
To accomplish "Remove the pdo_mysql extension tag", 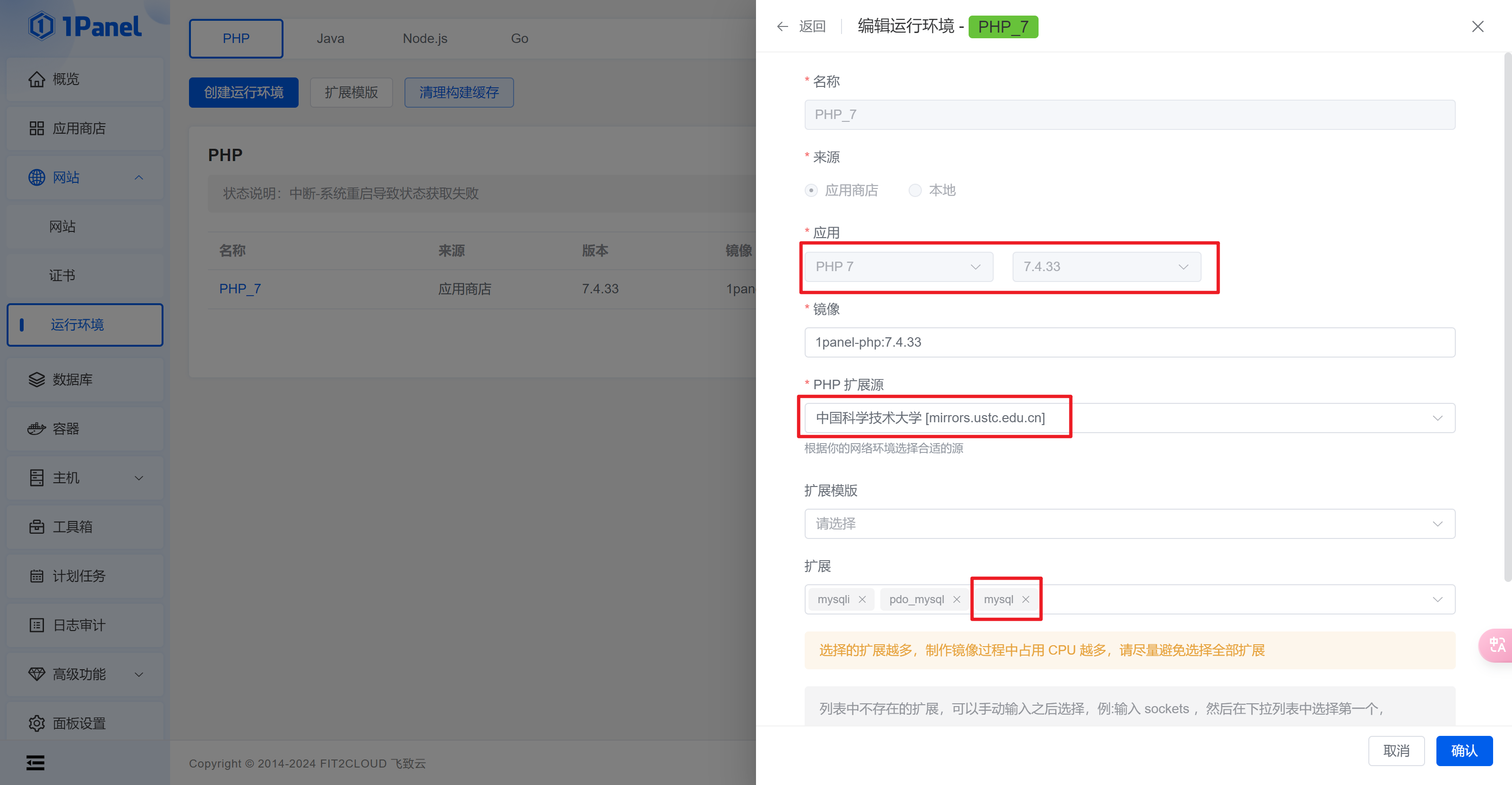I will click(956, 599).
